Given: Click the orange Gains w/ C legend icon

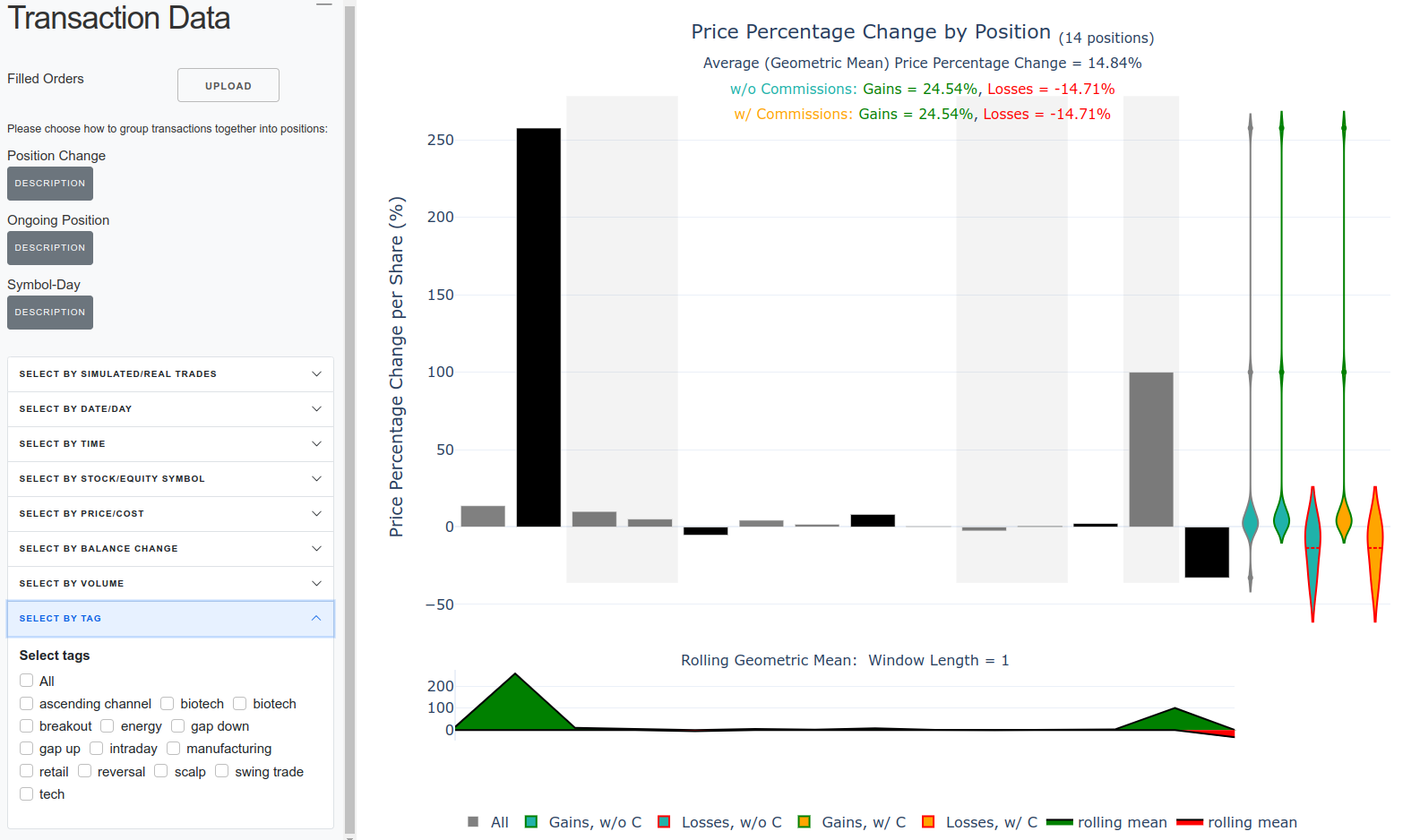Looking at the screenshot, I should tap(805, 822).
